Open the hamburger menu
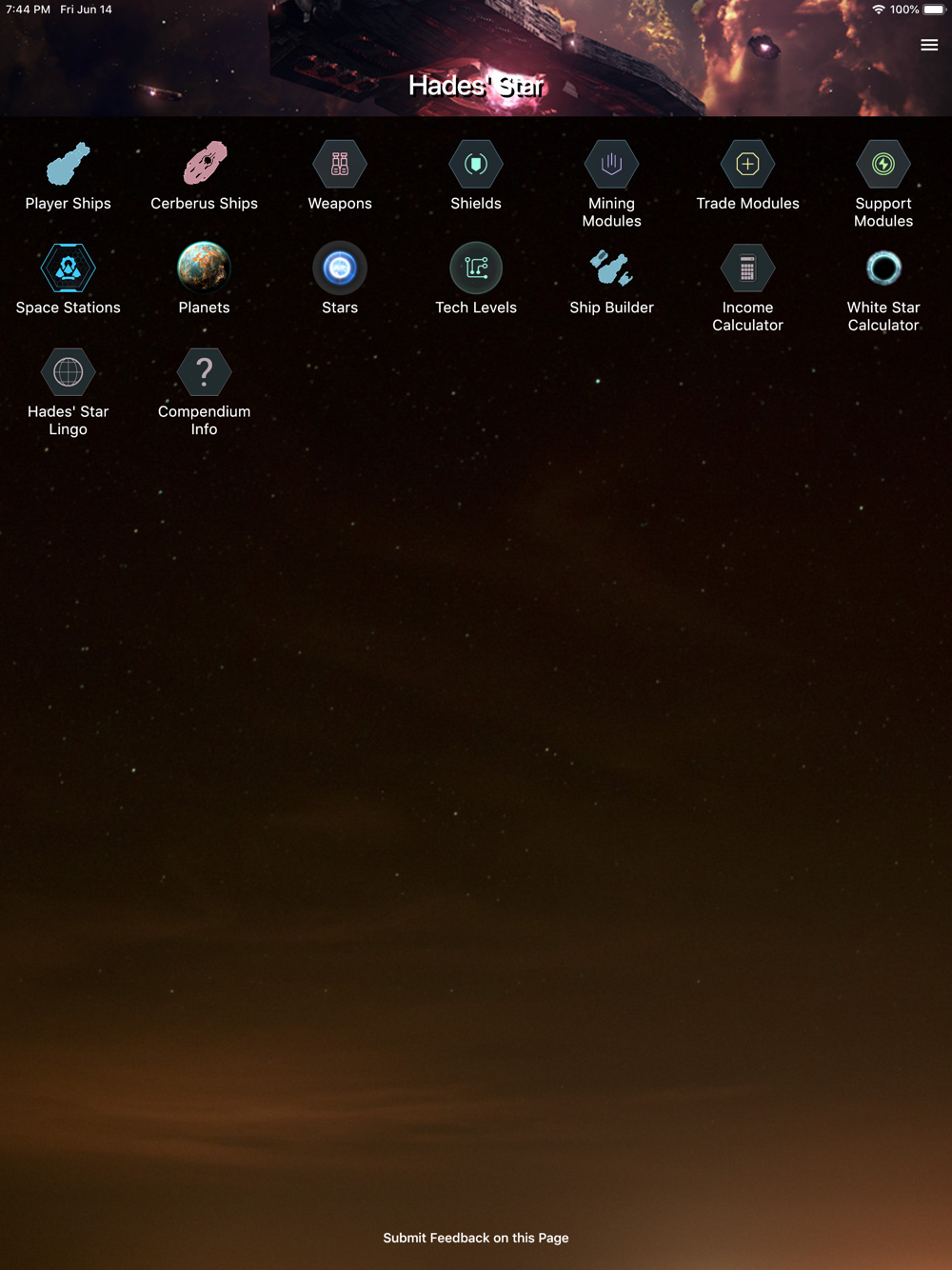952x1270 pixels. point(929,45)
